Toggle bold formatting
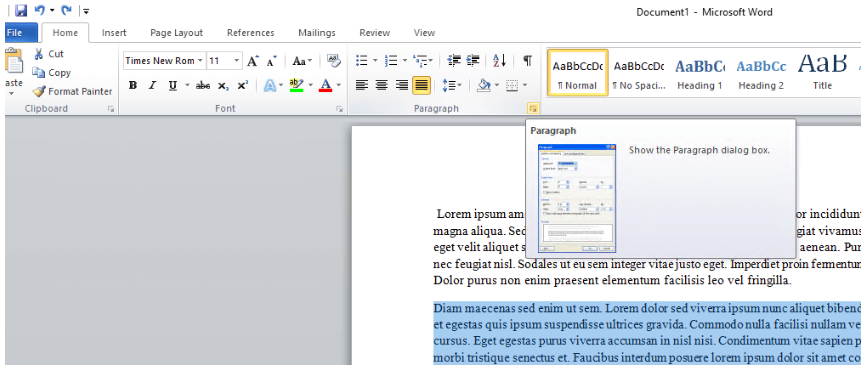This screenshot has height=368, width=866. (x=133, y=86)
